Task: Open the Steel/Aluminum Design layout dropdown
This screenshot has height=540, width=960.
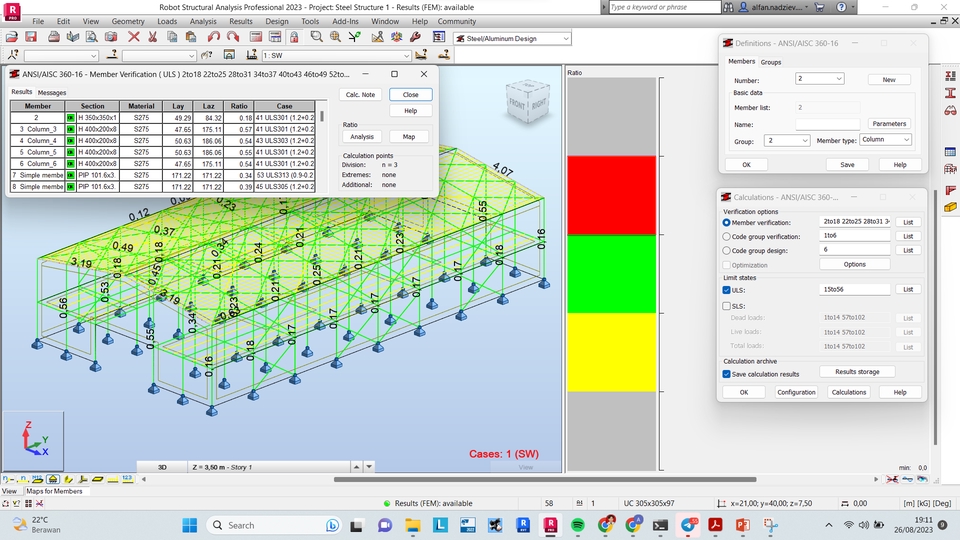Action: tap(566, 38)
